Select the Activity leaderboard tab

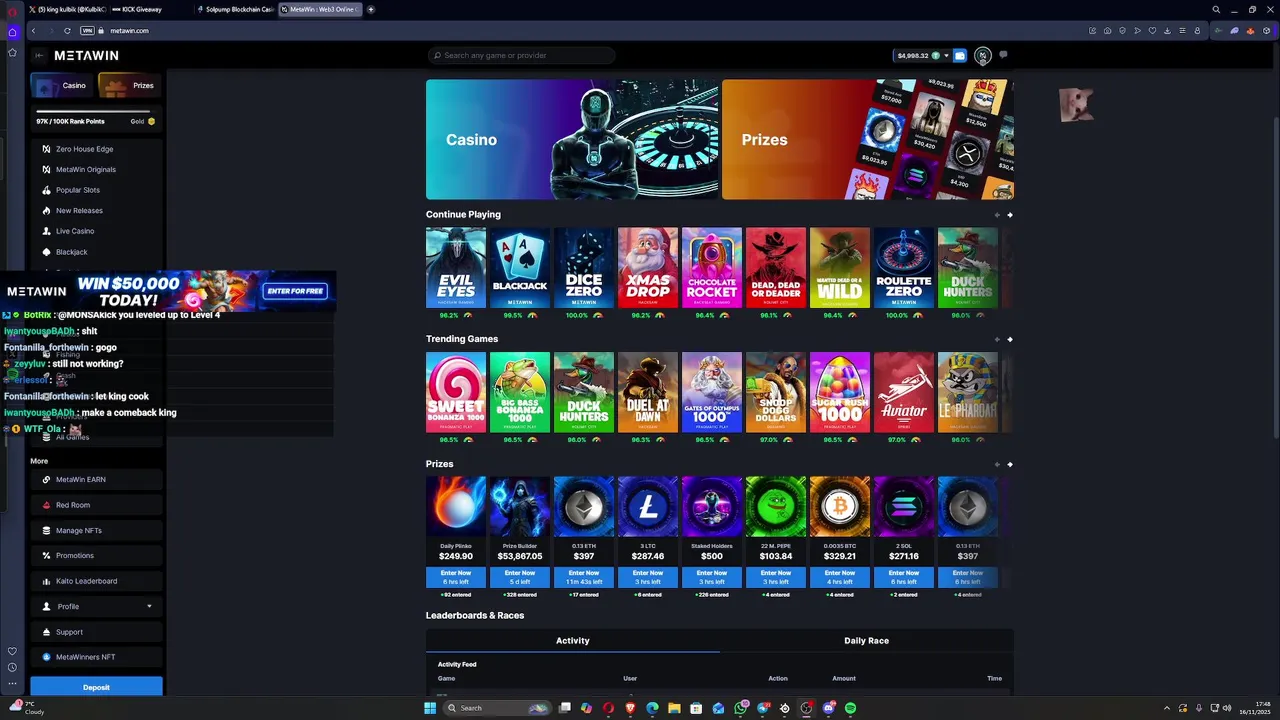click(573, 641)
